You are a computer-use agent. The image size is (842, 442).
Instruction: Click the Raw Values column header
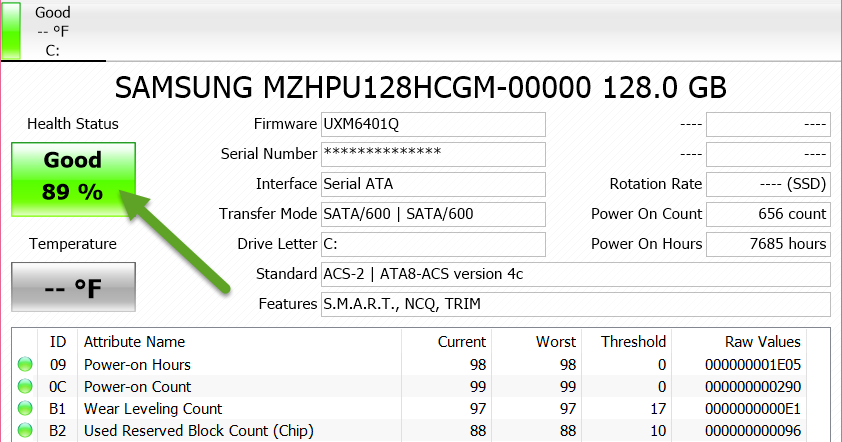[x=739, y=342]
